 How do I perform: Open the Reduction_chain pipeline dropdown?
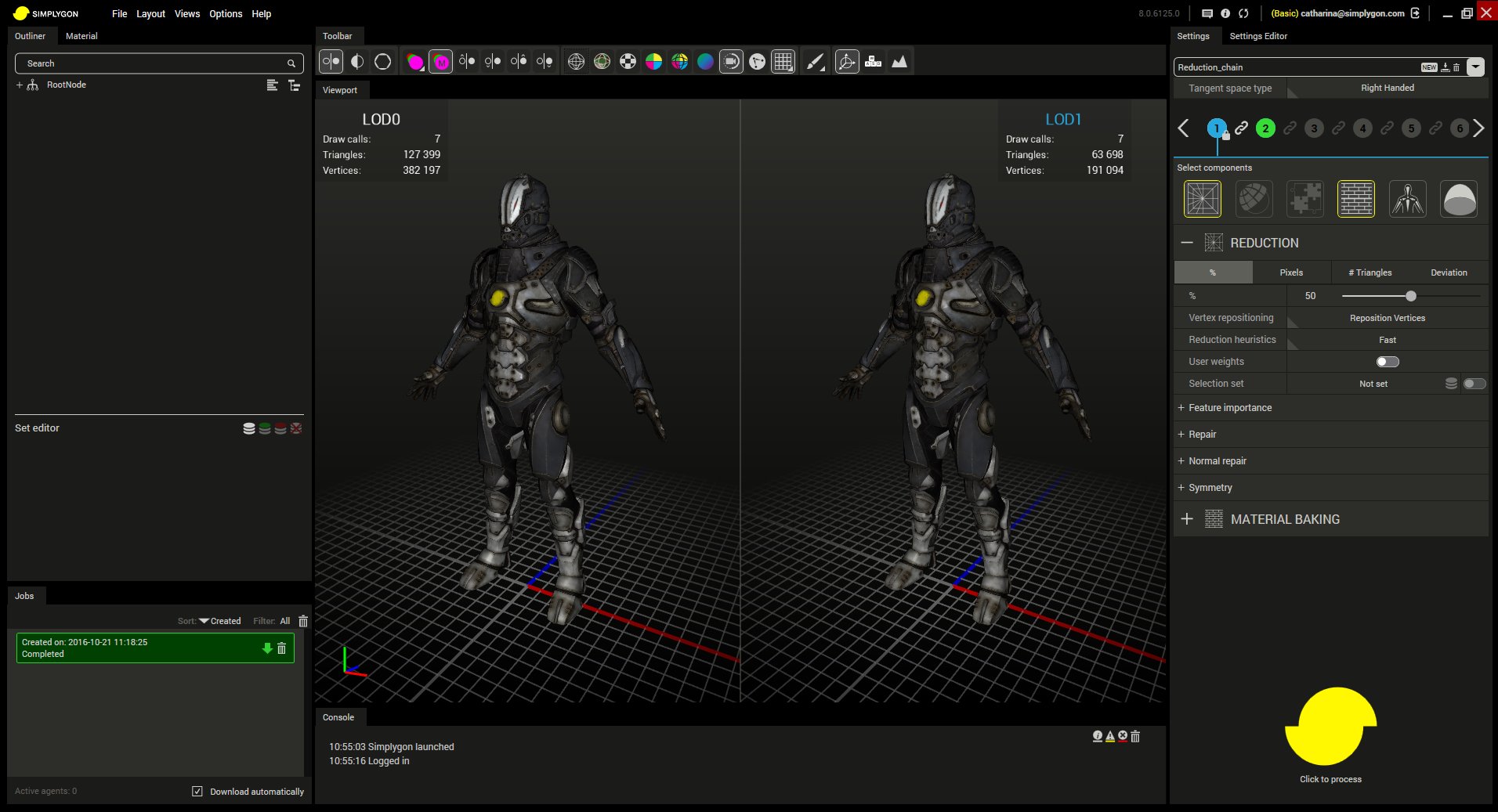(1476, 67)
